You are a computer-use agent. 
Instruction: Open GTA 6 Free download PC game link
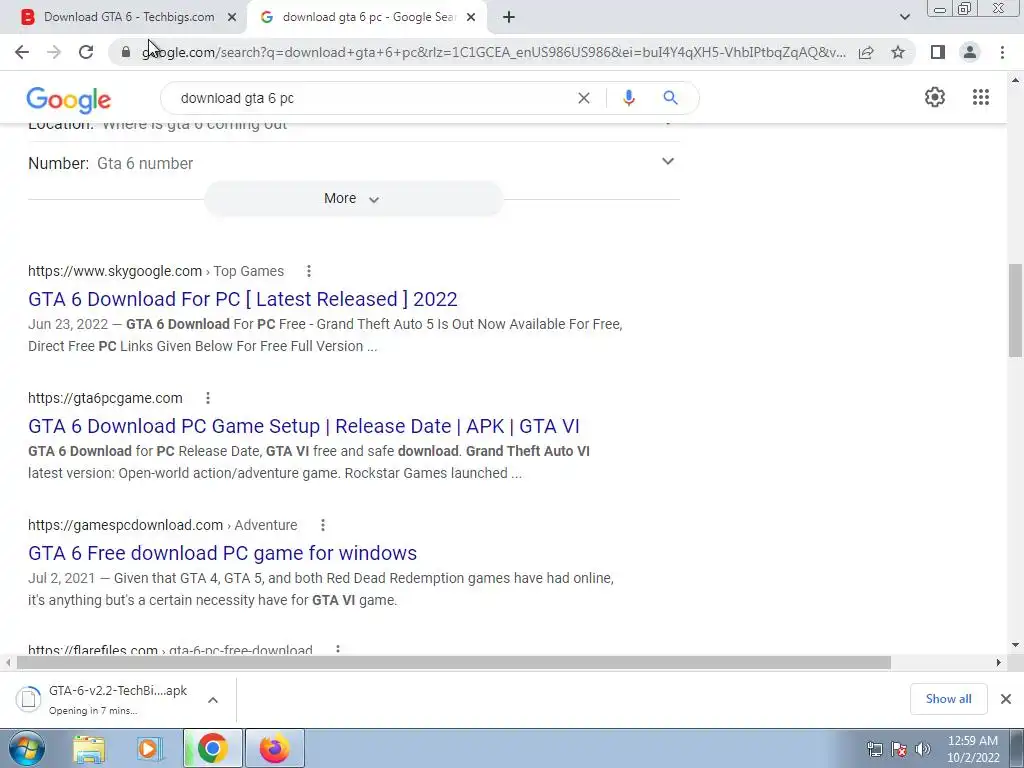tap(222, 553)
